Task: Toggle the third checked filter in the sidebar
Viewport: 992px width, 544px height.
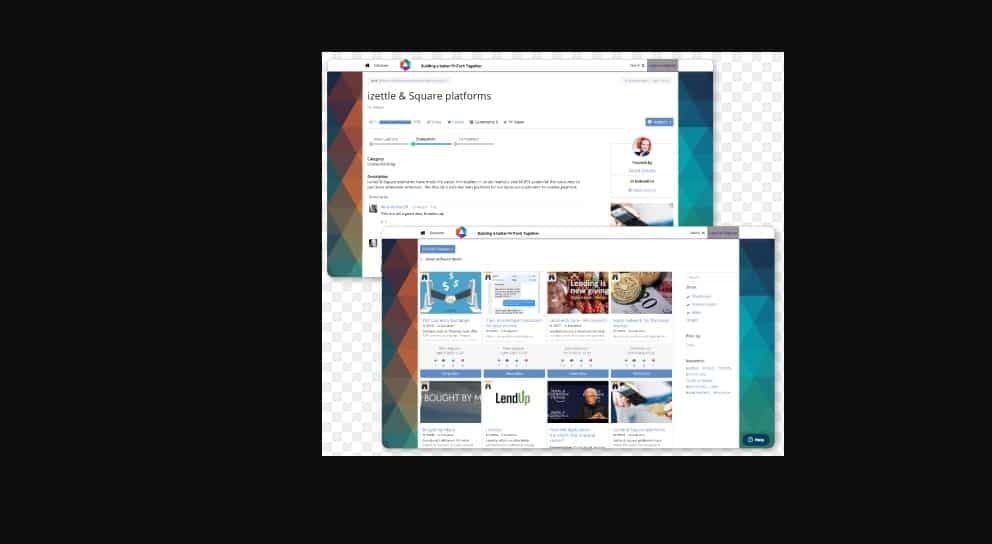Action: [x=688, y=312]
